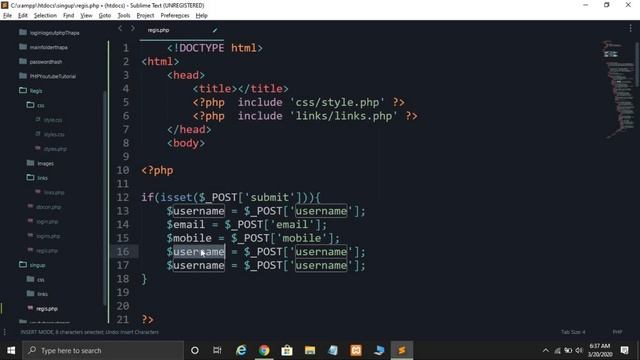Screen dimensions: 640x360
Task: Open the Preferences menu
Action: 175,16
